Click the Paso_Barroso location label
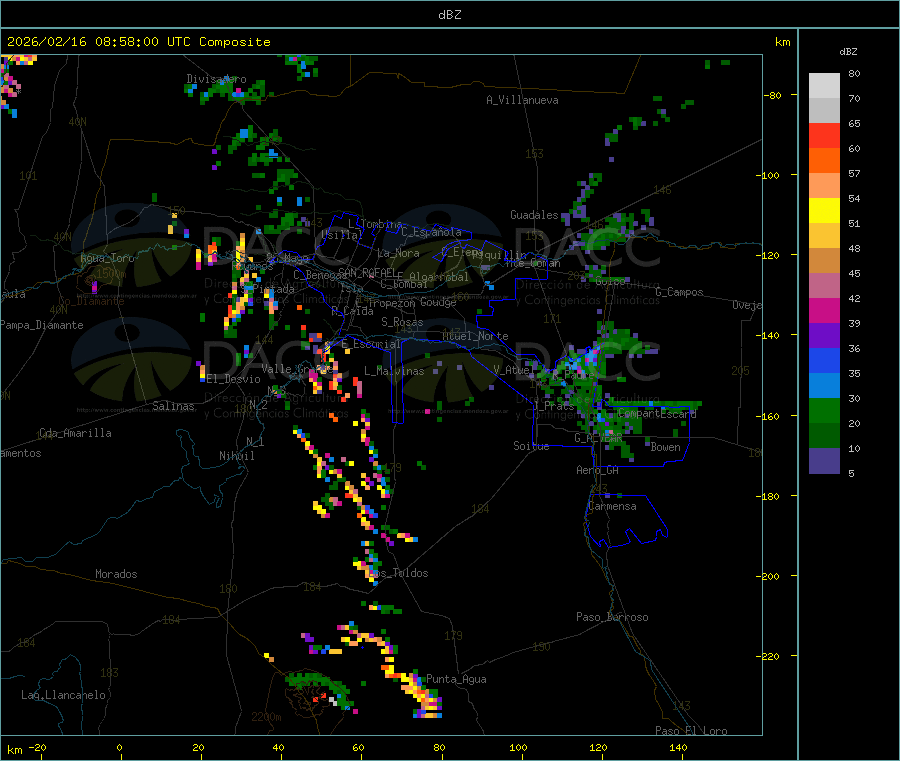Viewport: 900px width, 761px height. point(612,617)
